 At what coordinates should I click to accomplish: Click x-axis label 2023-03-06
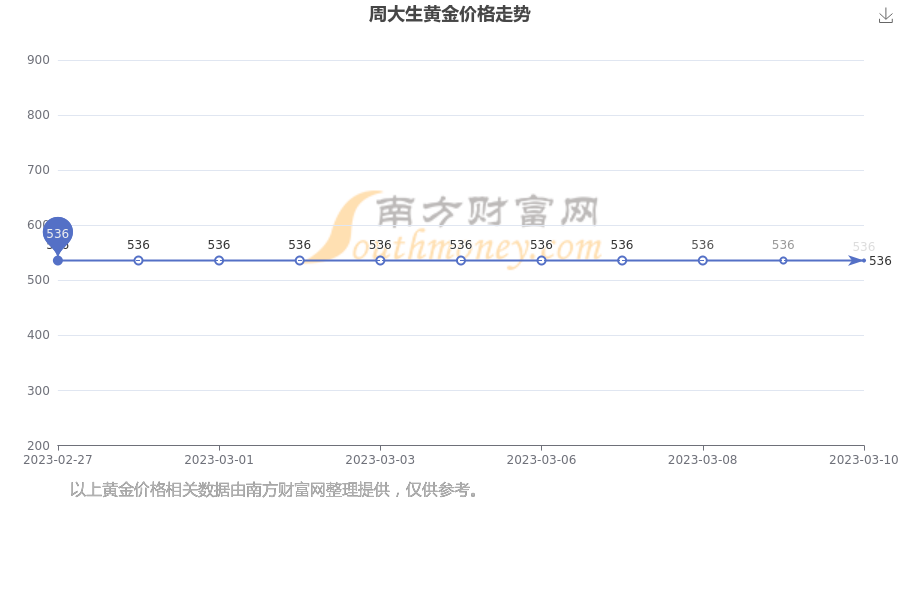pyautogui.click(x=541, y=460)
